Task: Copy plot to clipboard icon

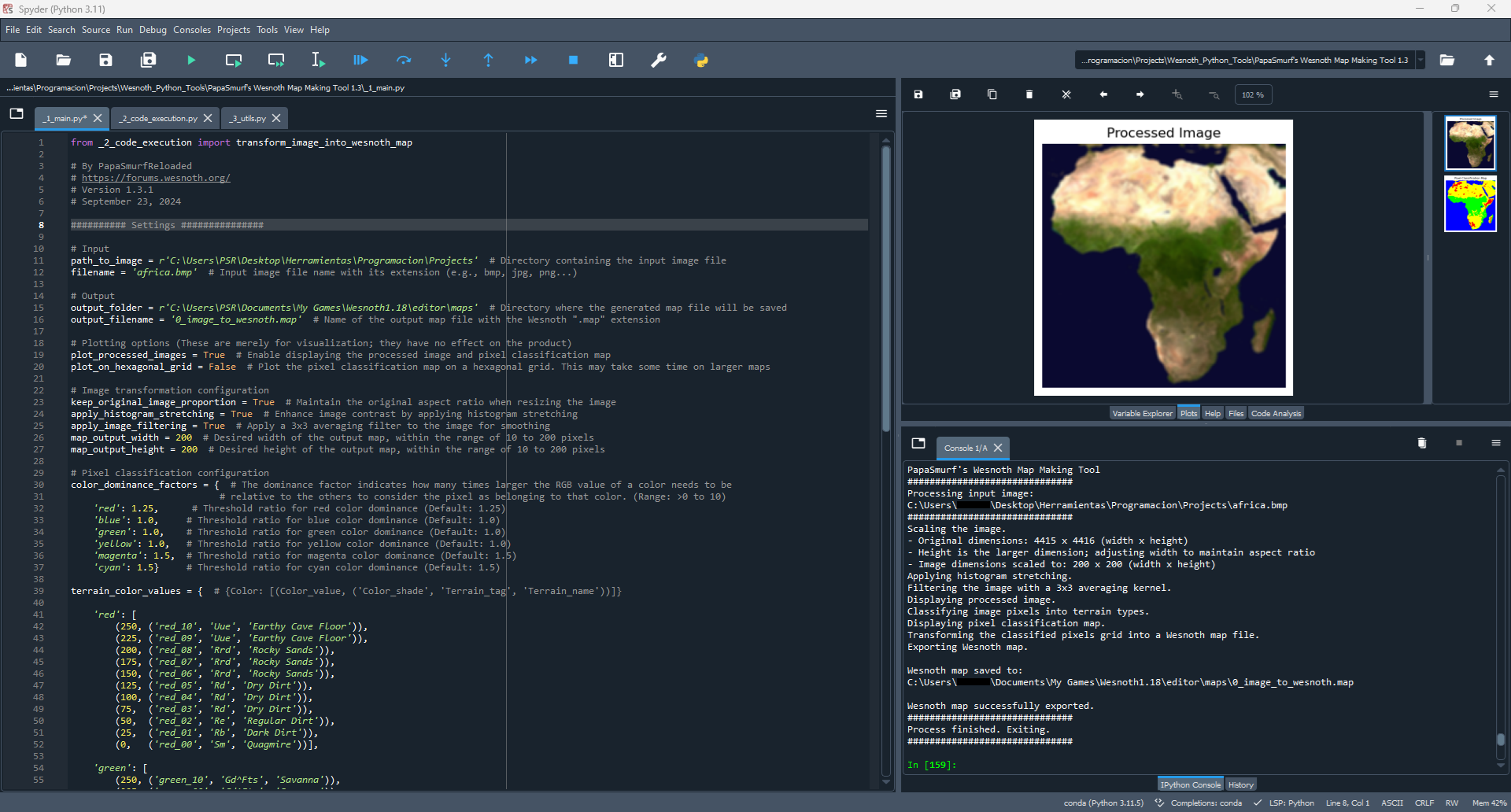Action: click(x=992, y=94)
